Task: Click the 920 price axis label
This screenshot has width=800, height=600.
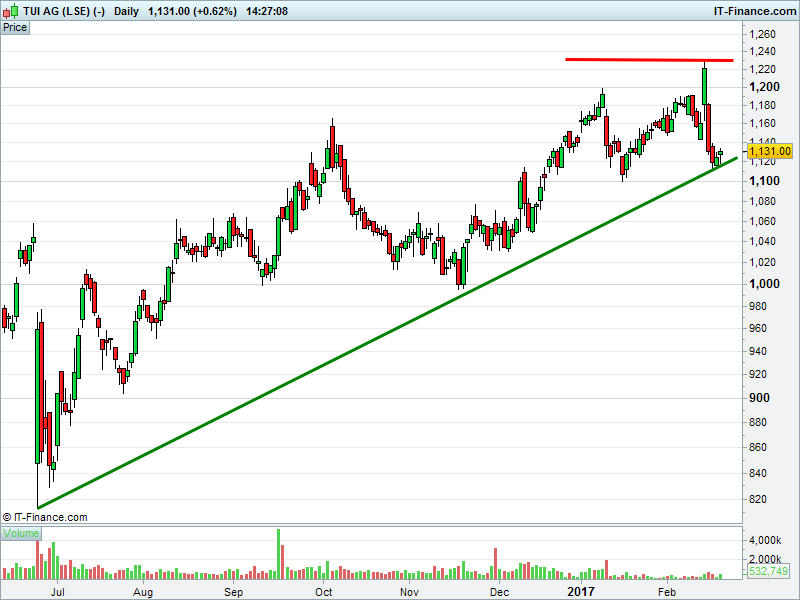Action: click(758, 374)
